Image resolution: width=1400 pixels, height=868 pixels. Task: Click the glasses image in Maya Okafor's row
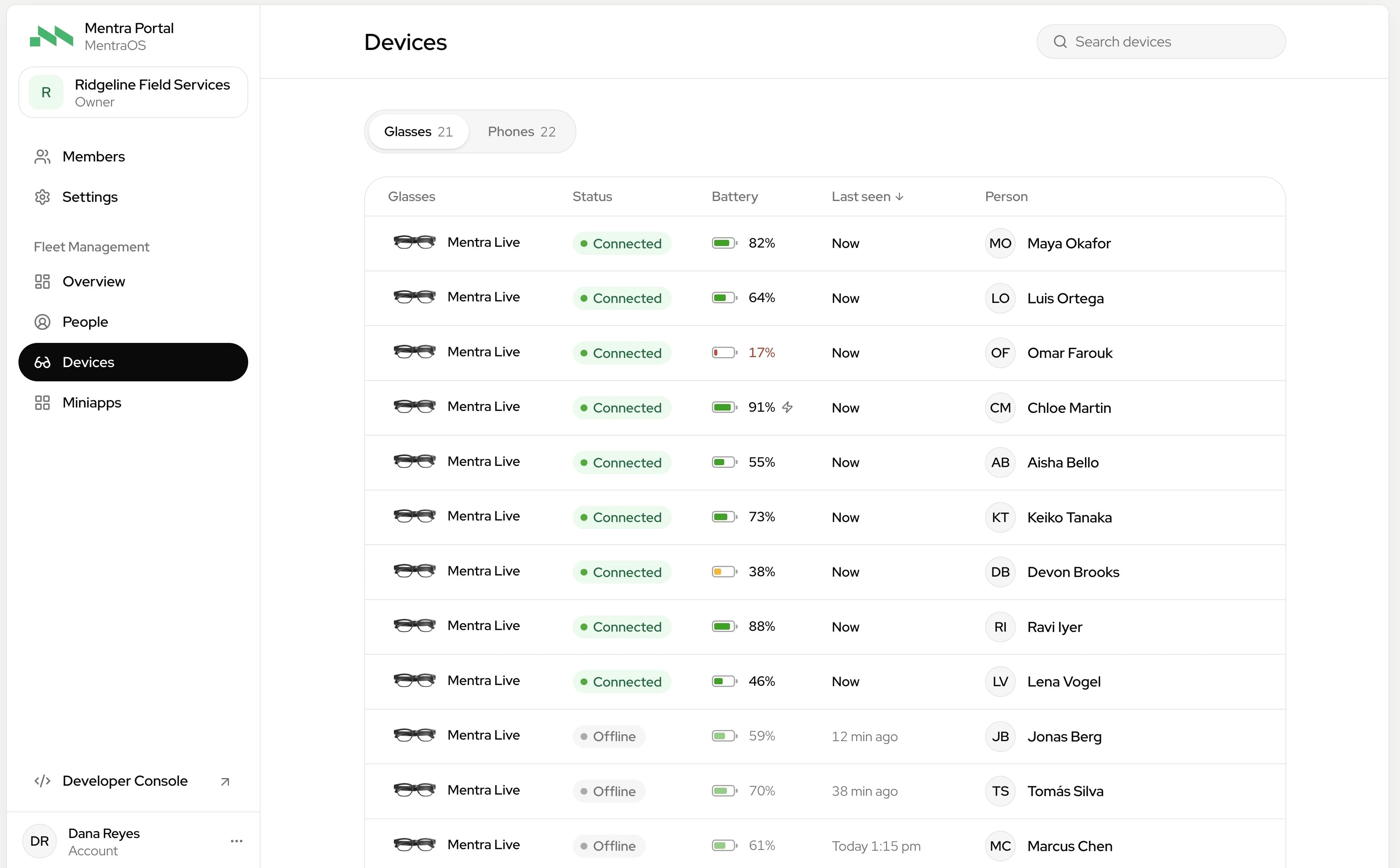414,242
